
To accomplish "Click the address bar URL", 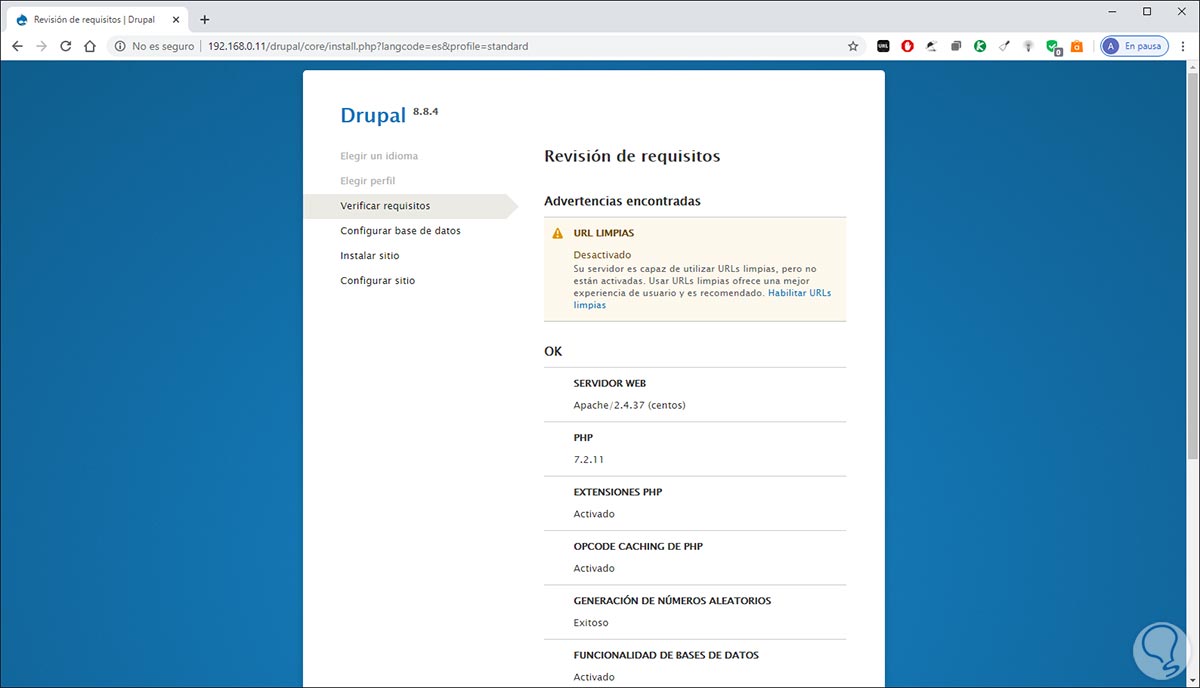I will 368,46.
